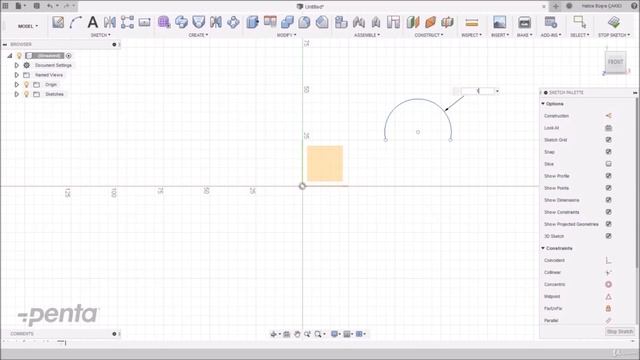The width and height of the screenshot is (640, 360).
Task: Open the MODIFY menu
Action: tap(286, 35)
